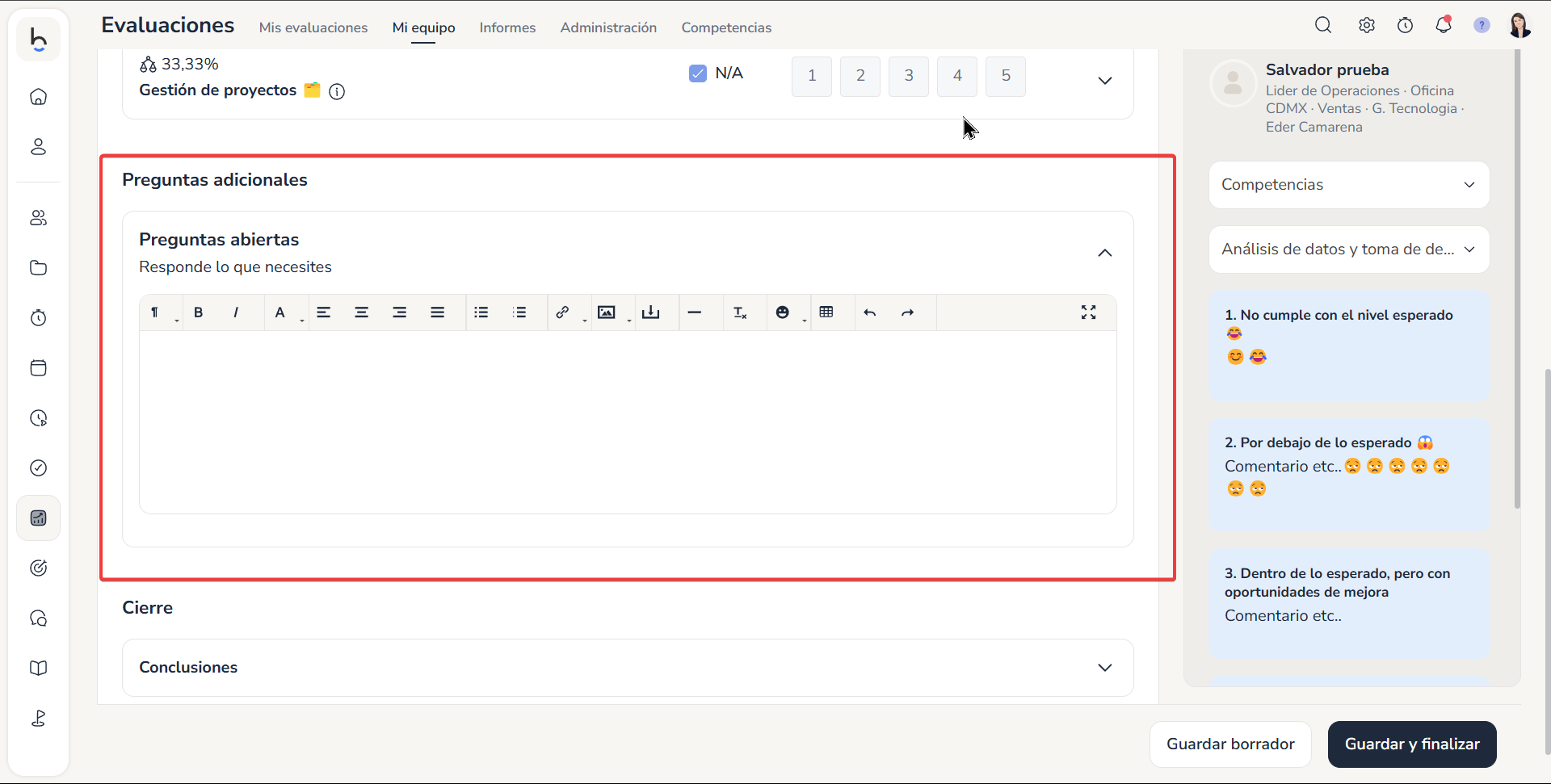Screen dimensions: 1551x784
Task: Open the open book icon in sidebar
Action: click(39, 669)
